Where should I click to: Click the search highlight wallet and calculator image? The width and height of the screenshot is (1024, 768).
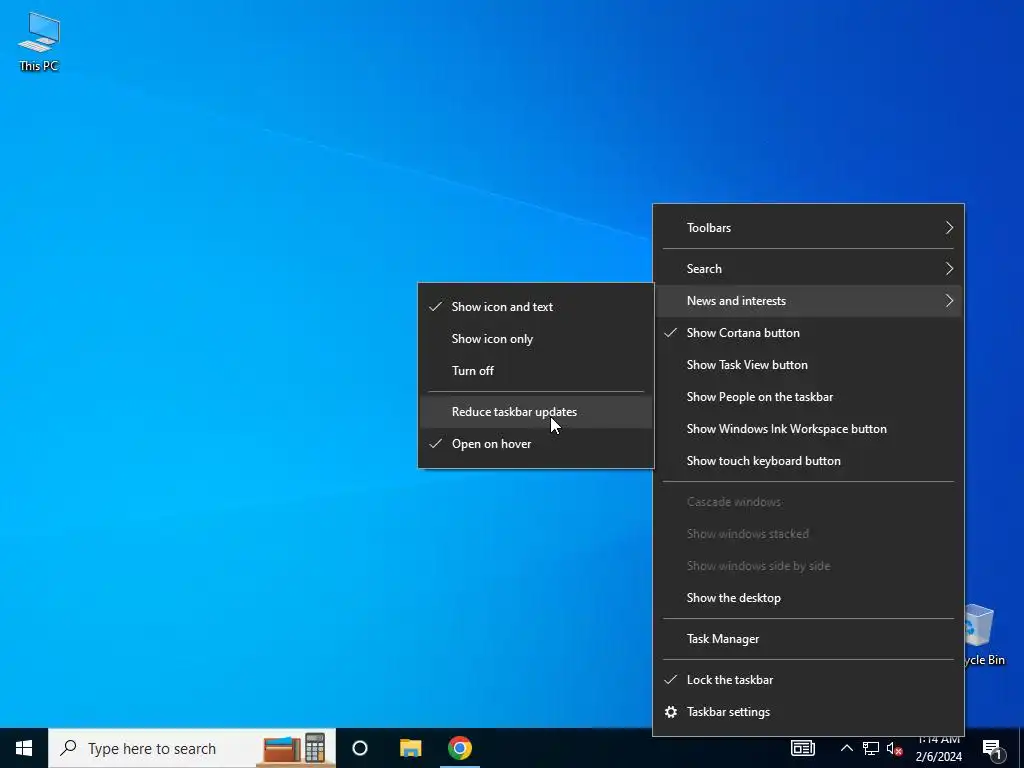pos(295,748)
